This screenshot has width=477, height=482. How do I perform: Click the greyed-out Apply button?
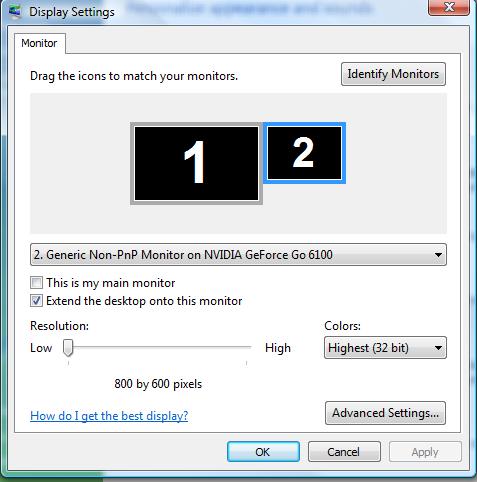pos(425,452)
